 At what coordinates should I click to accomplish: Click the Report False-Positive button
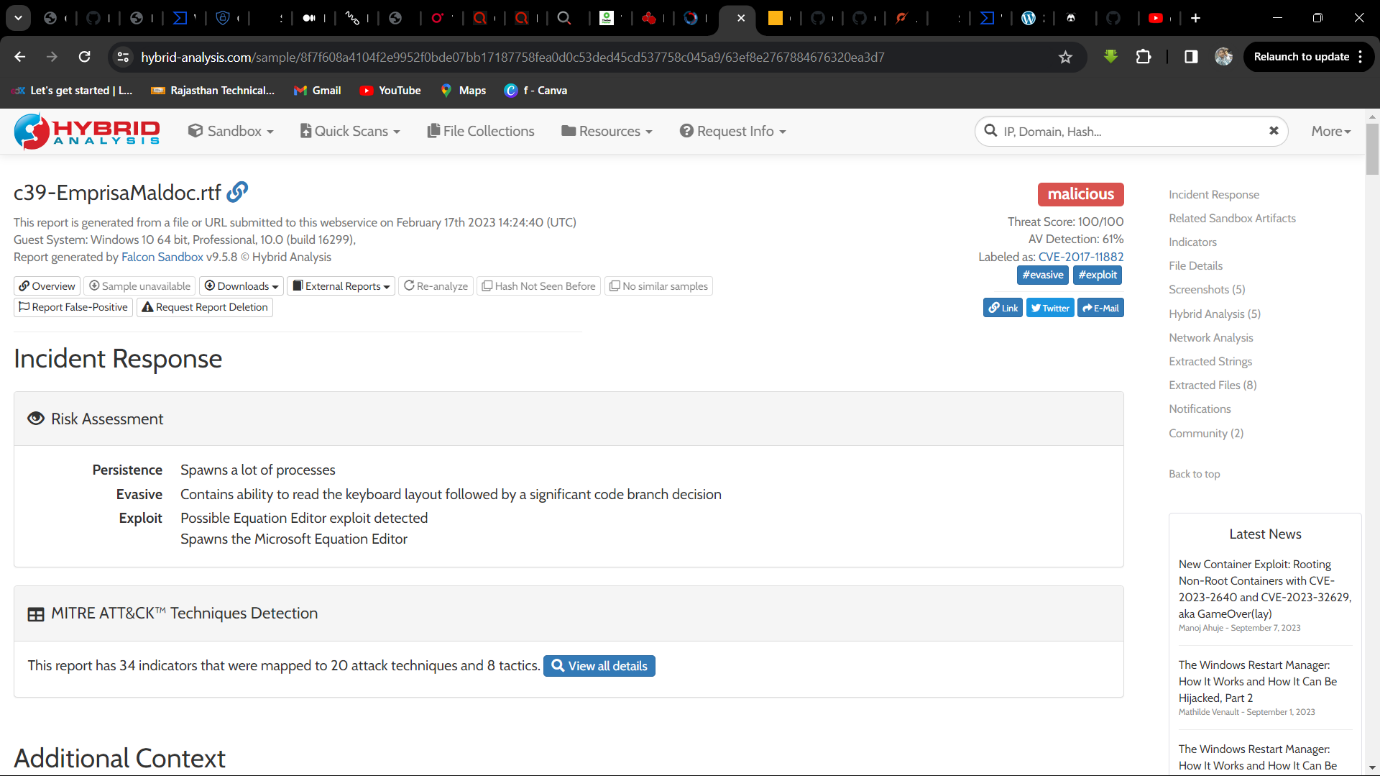[73, 307]
